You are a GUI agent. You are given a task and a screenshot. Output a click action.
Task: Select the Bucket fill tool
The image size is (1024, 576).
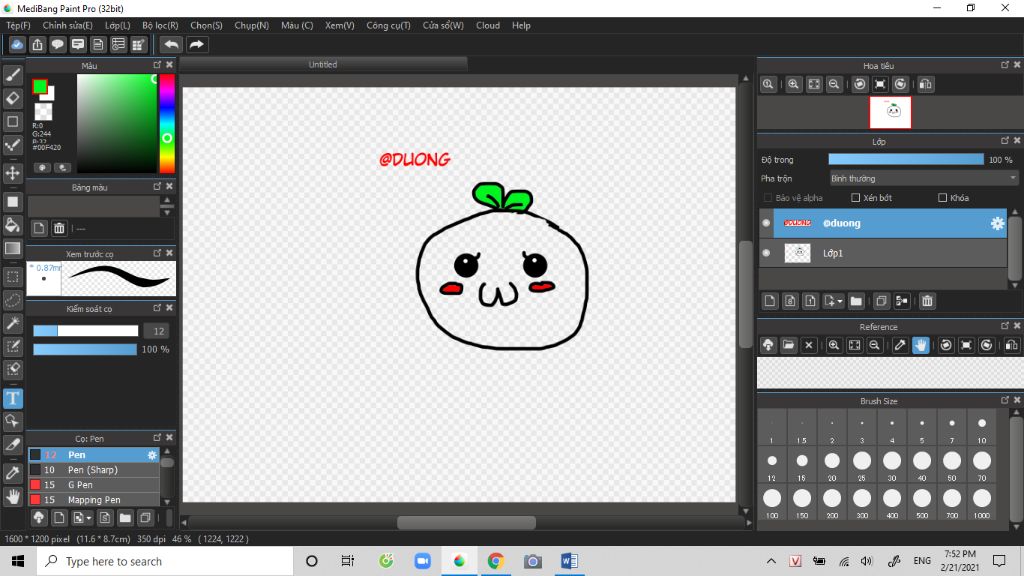(12, 225)
